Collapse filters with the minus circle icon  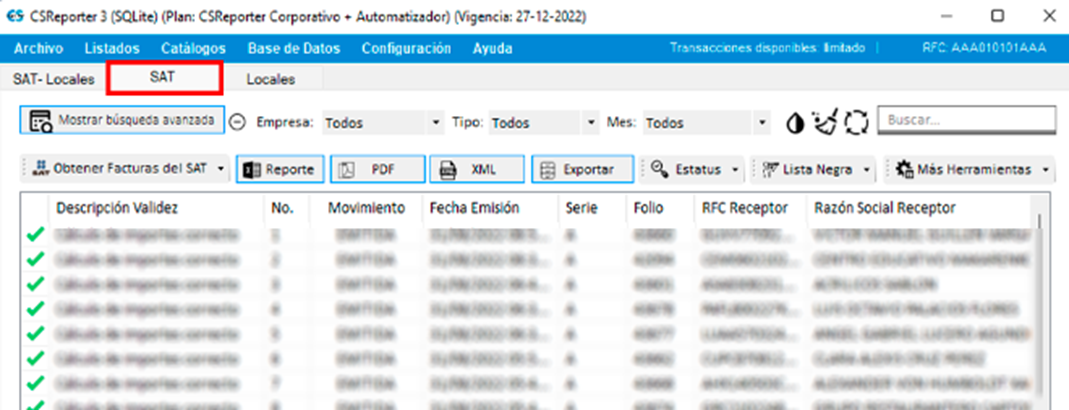click(x=237, y=122)
